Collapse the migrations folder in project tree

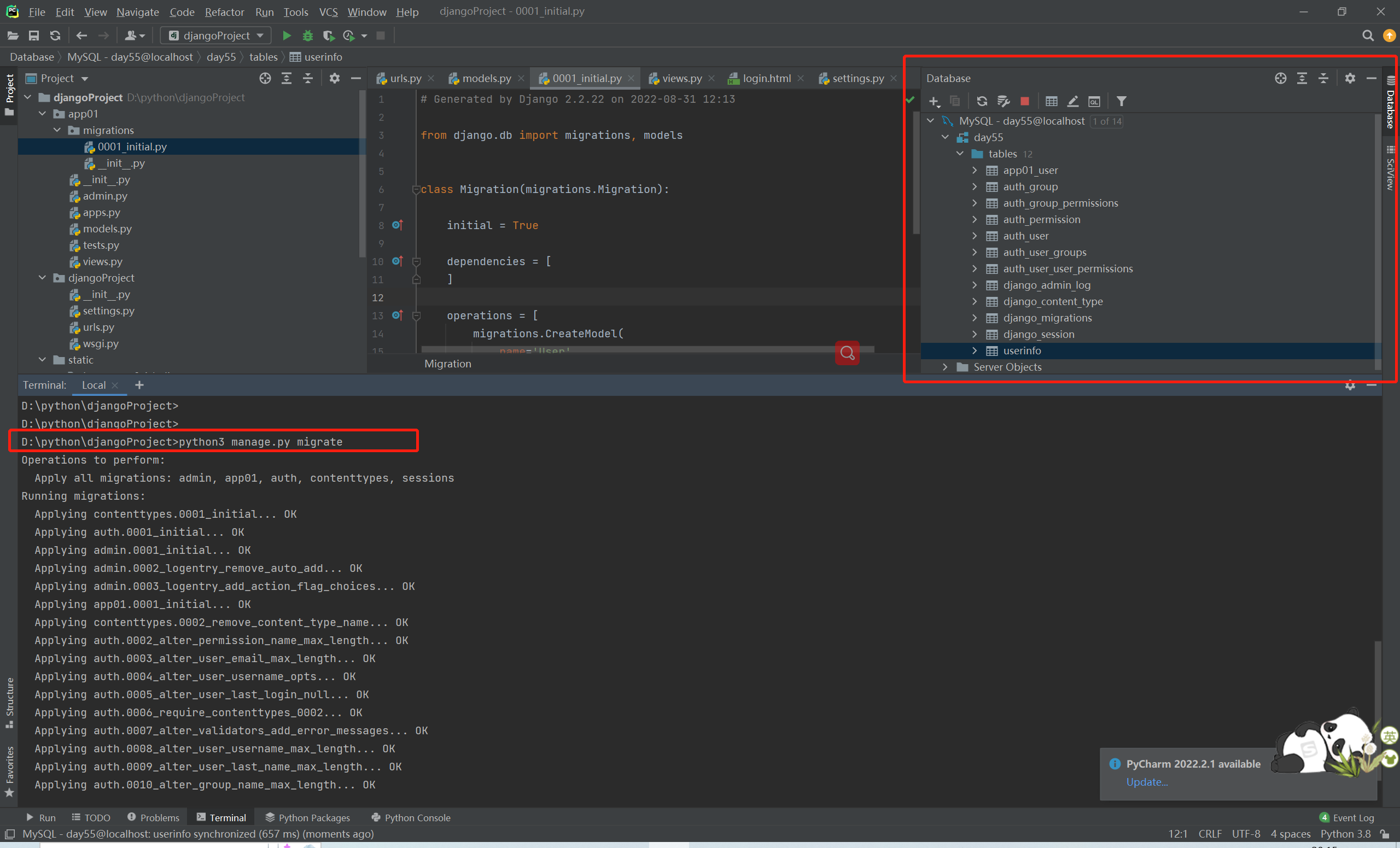(x=57, y=130)
